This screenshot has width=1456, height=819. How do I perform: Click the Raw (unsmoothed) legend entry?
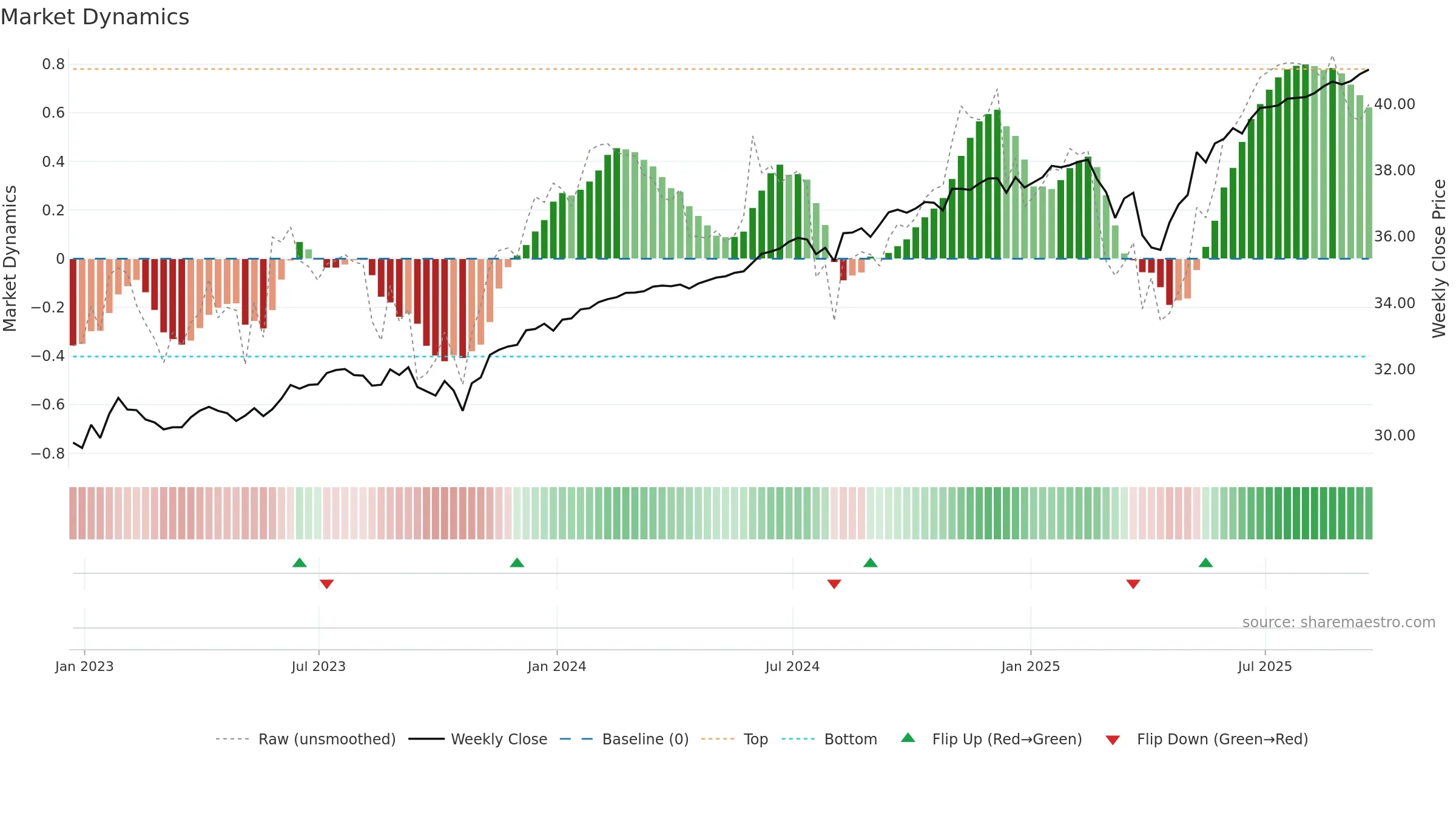306,739
